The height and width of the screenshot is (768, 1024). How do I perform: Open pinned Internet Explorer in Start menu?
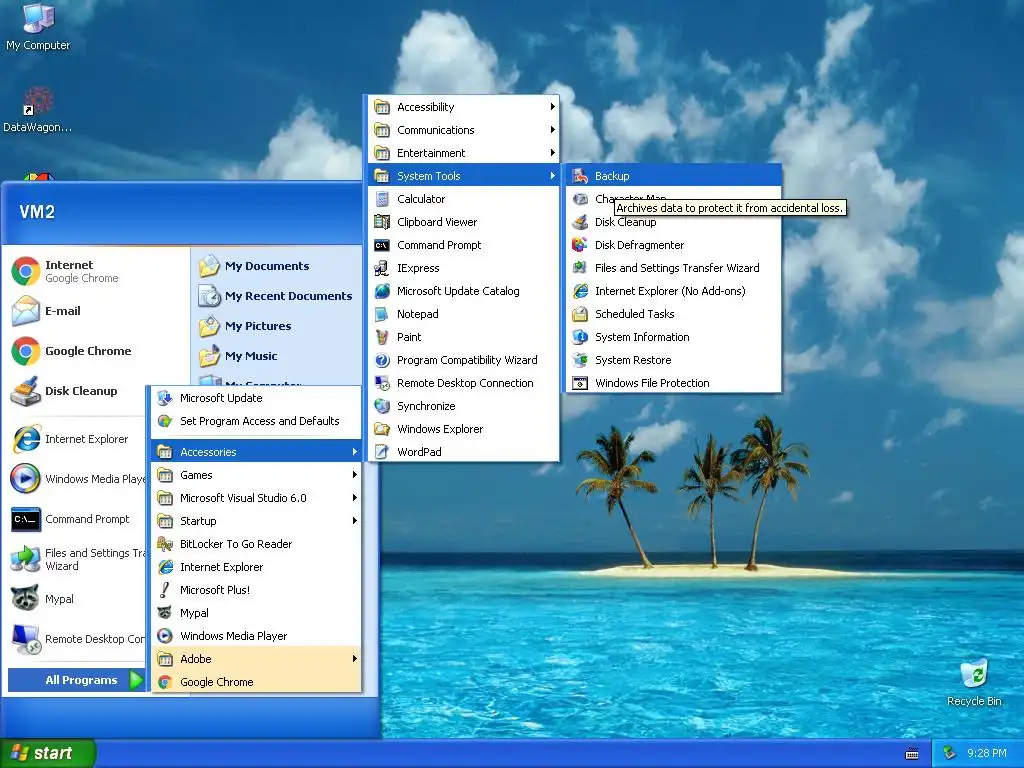(x=77, y=439)
